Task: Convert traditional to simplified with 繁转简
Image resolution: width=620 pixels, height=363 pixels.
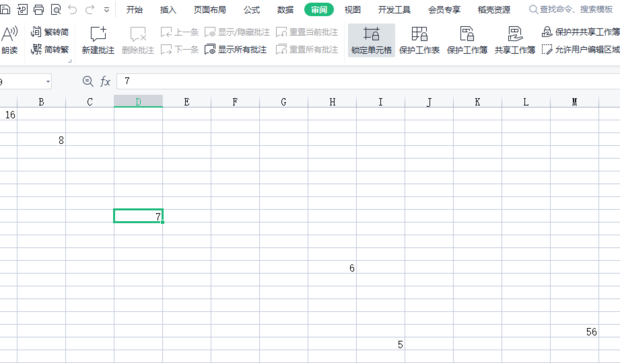Action: 50,32
